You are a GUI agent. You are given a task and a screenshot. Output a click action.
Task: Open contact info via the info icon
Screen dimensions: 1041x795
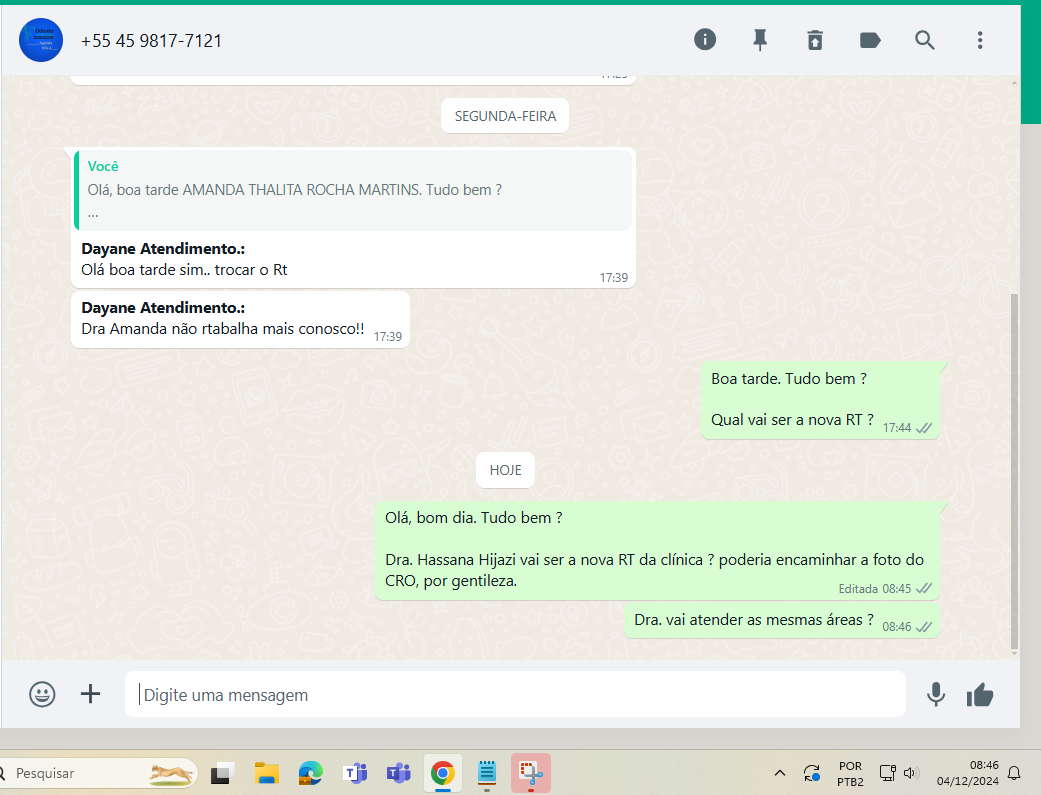pos(704,40)
